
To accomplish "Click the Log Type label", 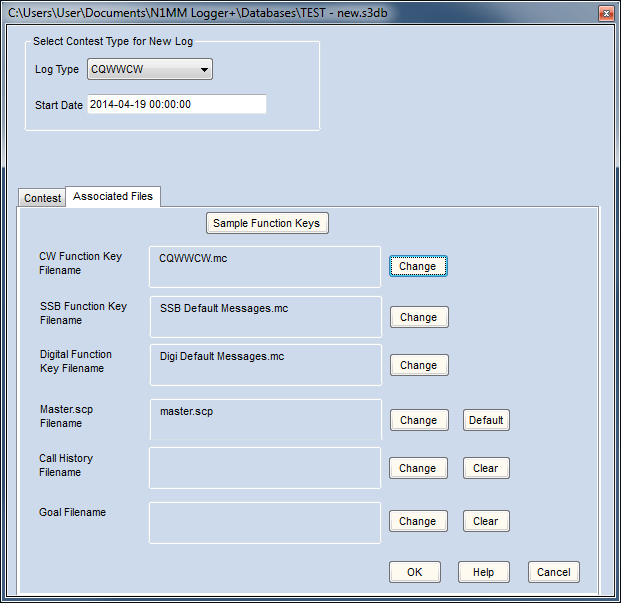I will pos(57,69).
